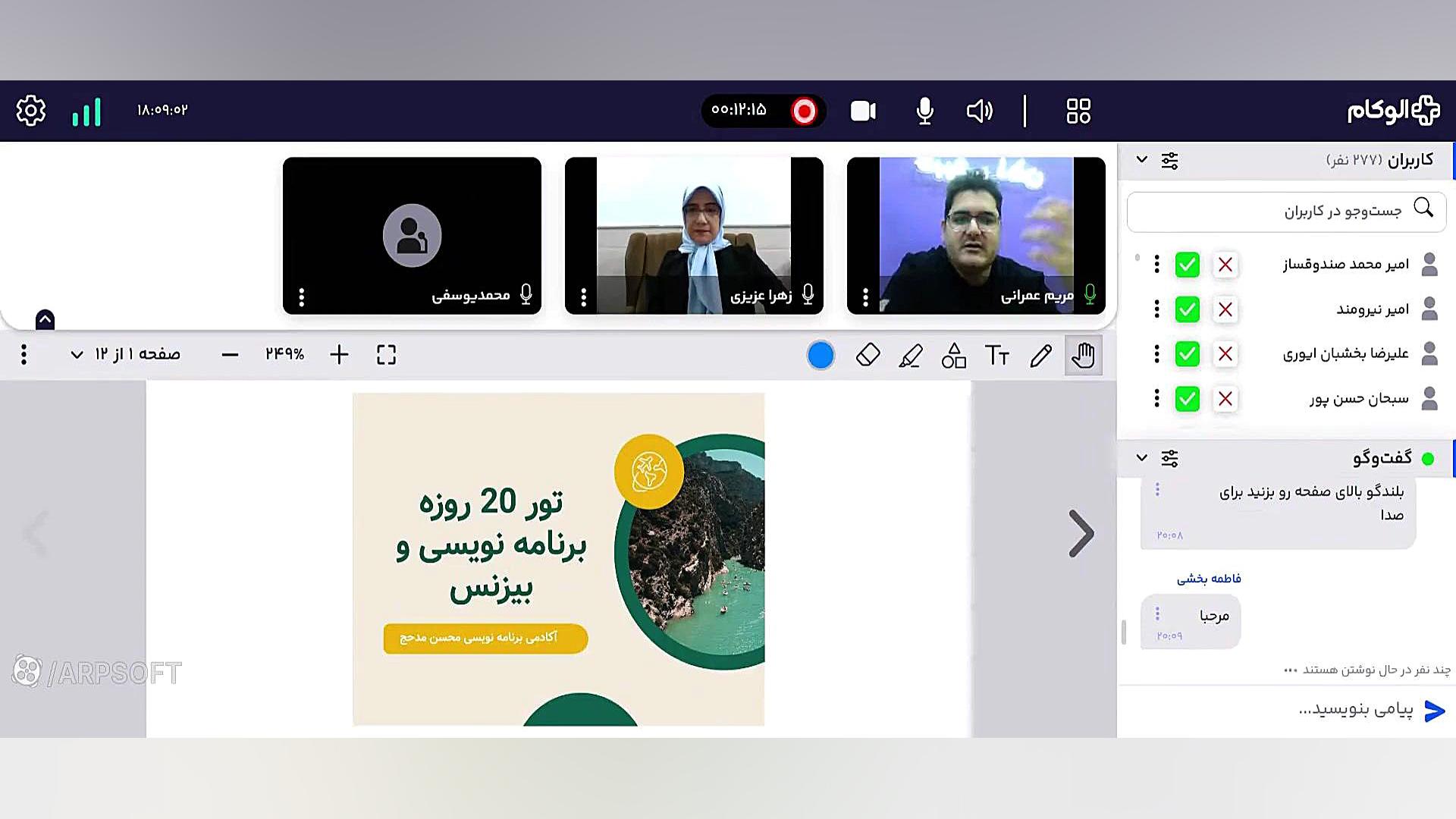This screenshot has width=1456, height=819.
Task: Select the pencil drawing tool
Action: [x=1041, y=355]
